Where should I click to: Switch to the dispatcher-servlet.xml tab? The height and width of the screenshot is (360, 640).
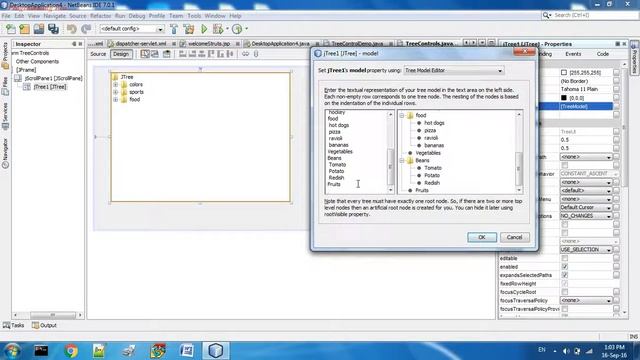pyautogui.click(x=140, y=44)
